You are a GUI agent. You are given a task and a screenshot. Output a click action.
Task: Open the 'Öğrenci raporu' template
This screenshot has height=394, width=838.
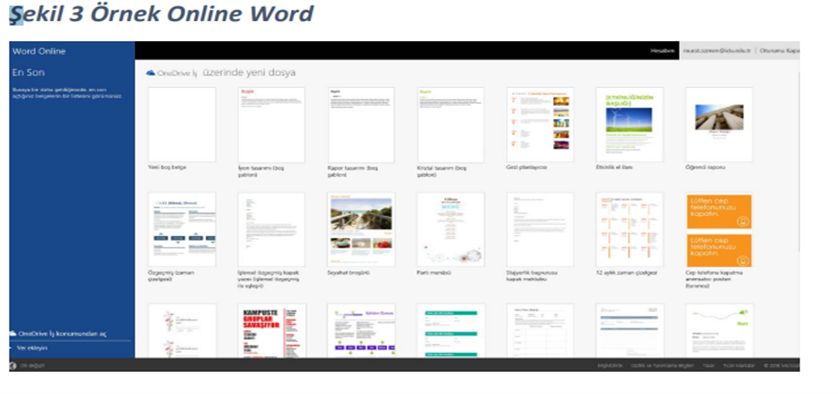[719, 125]
